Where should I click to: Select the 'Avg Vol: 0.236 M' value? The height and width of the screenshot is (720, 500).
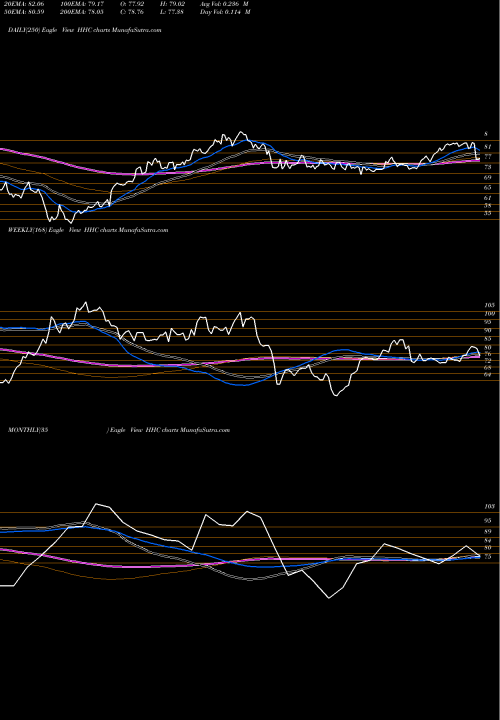[225, 4]
